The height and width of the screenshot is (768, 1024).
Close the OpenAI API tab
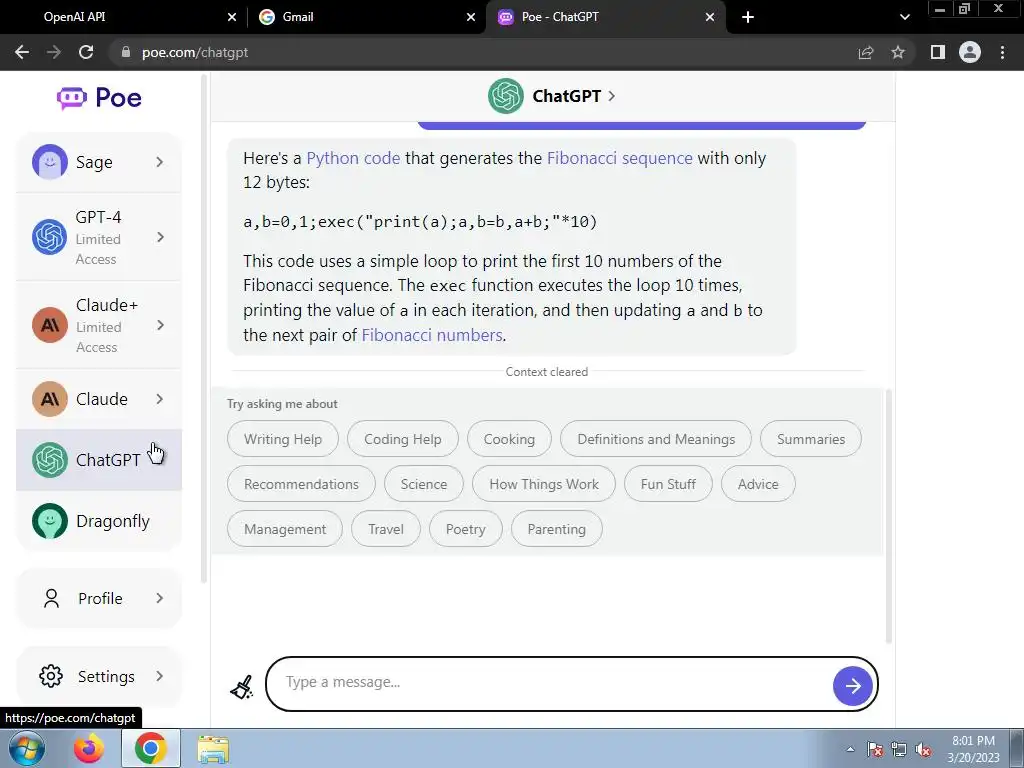pos(232,17)
